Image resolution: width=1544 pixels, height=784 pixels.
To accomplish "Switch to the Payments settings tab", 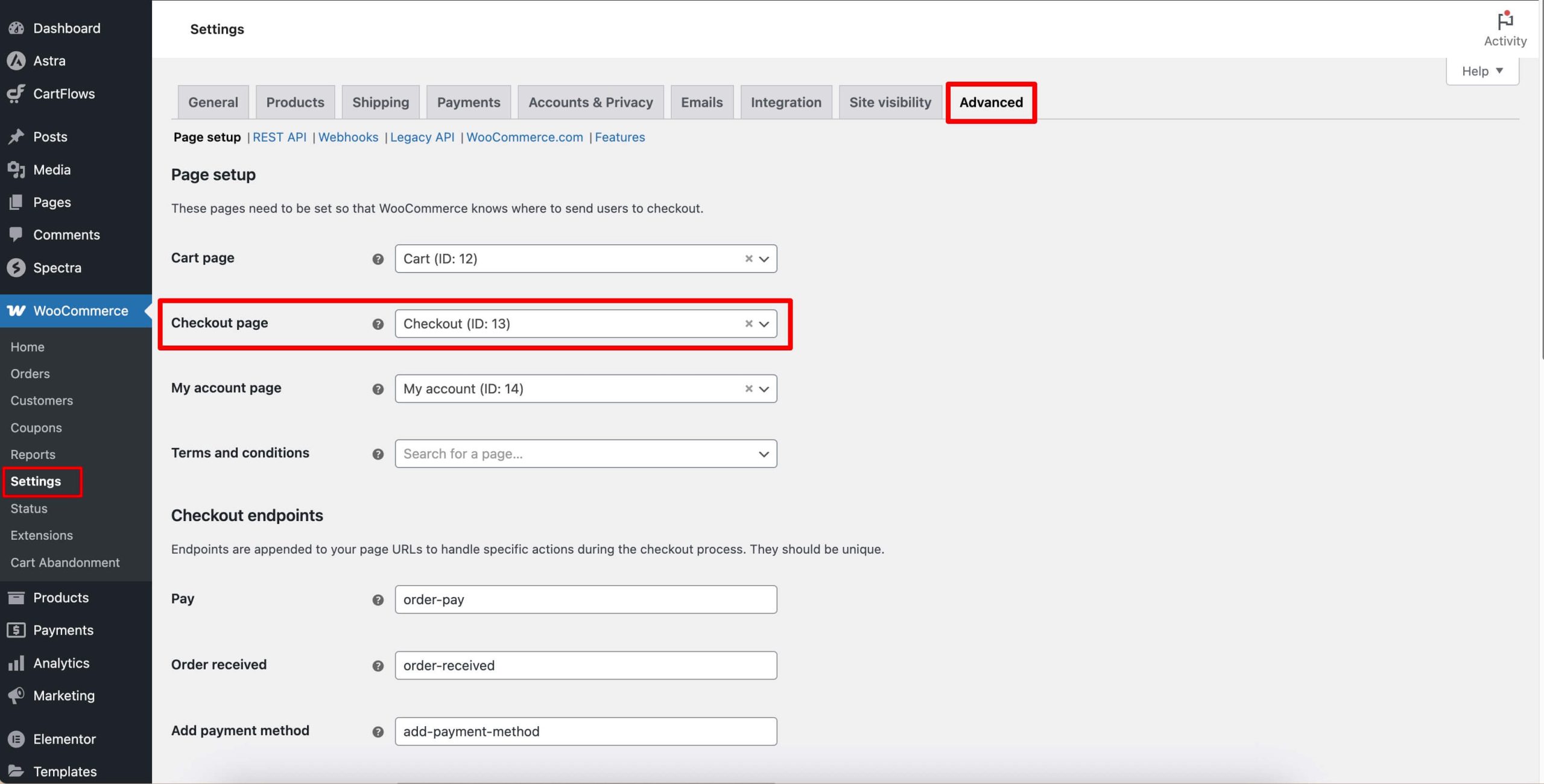I will point(469,103).
